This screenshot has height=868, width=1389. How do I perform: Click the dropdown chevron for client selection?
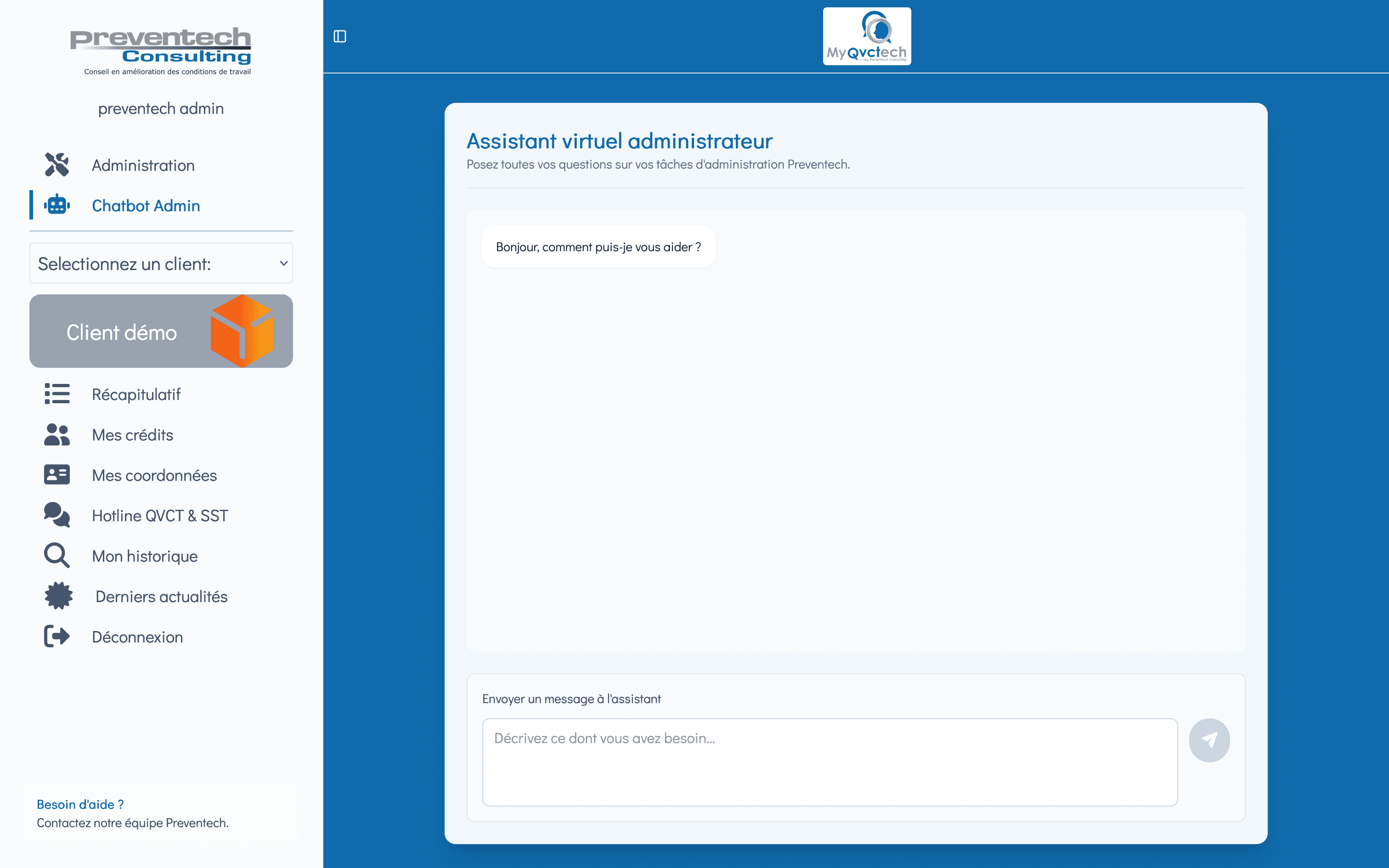click(283, 264)
